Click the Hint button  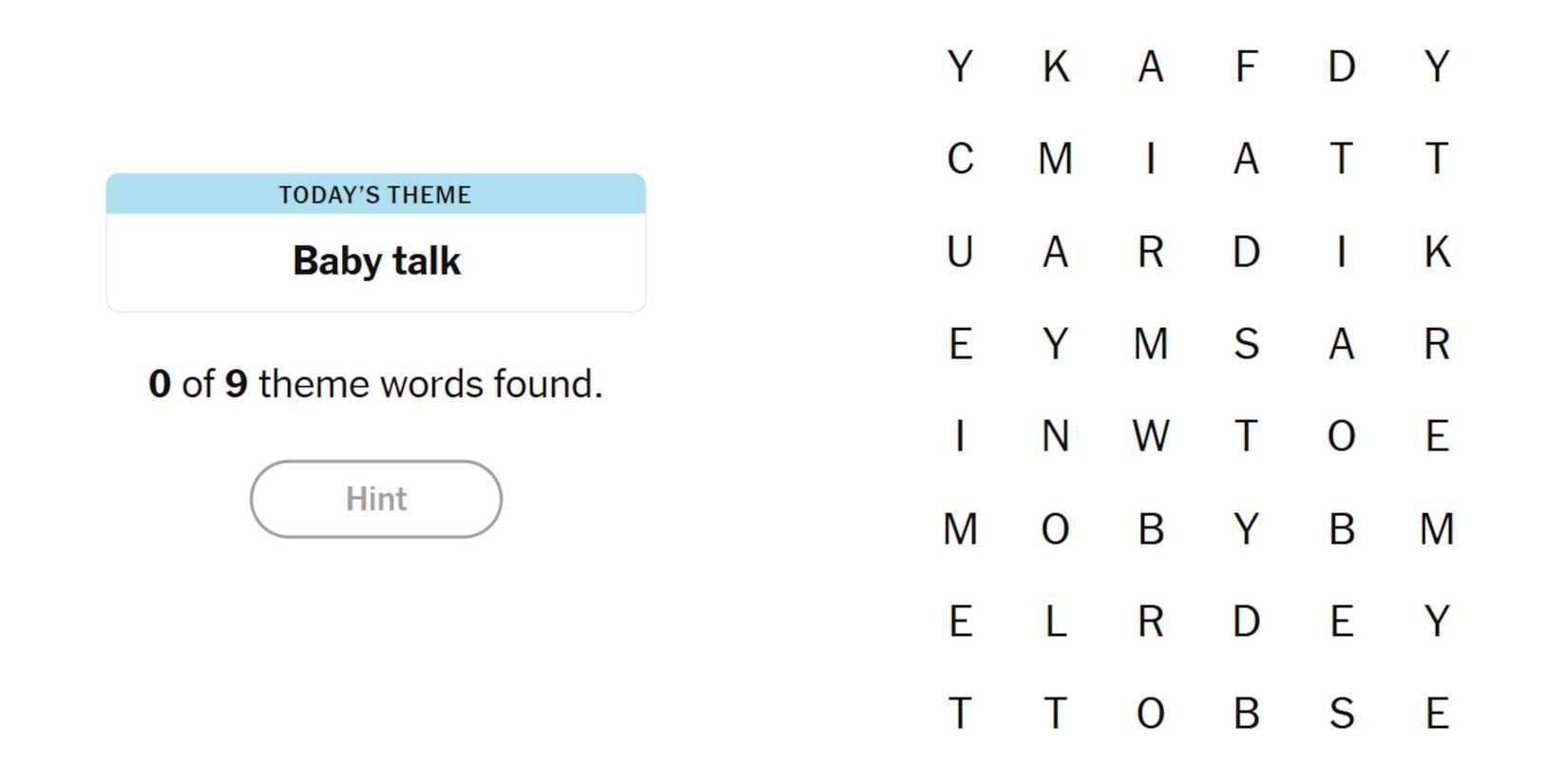[375, 499]
